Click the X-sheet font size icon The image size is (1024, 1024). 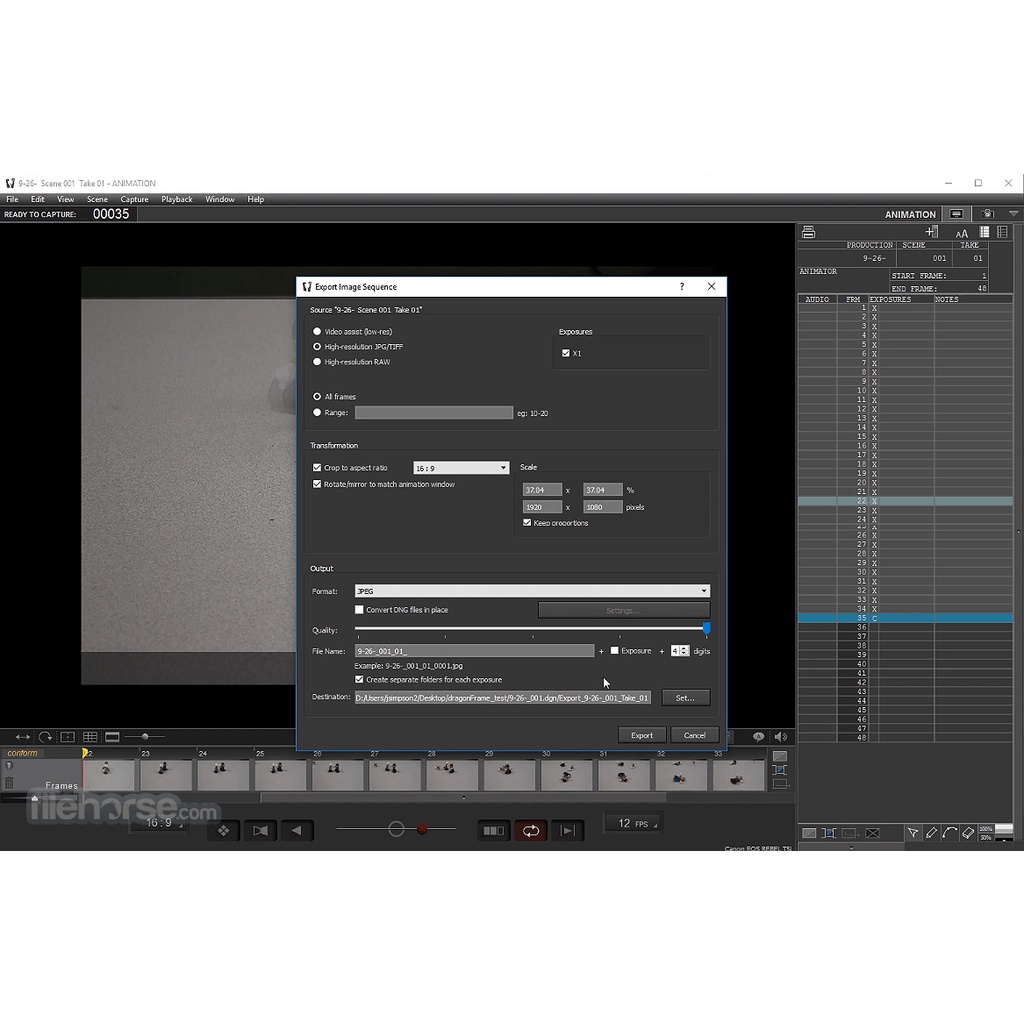tap(961, 232)
